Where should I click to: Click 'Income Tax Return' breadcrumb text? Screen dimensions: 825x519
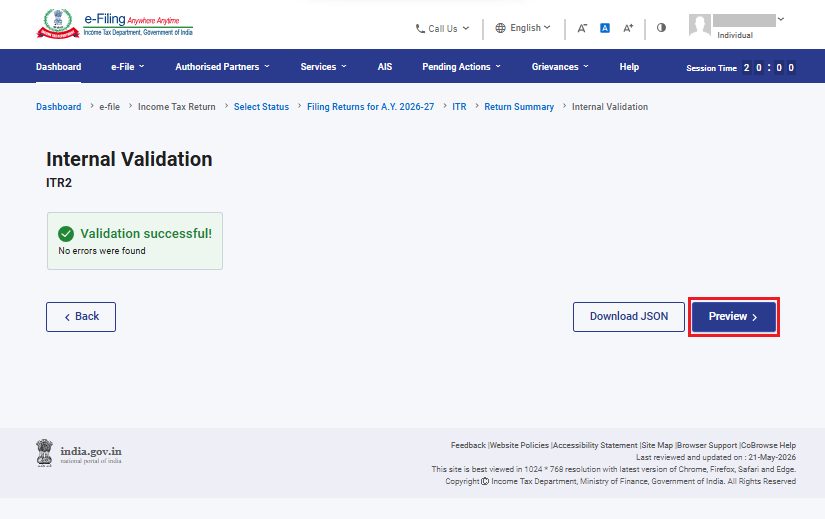click(x=176, y=107)
